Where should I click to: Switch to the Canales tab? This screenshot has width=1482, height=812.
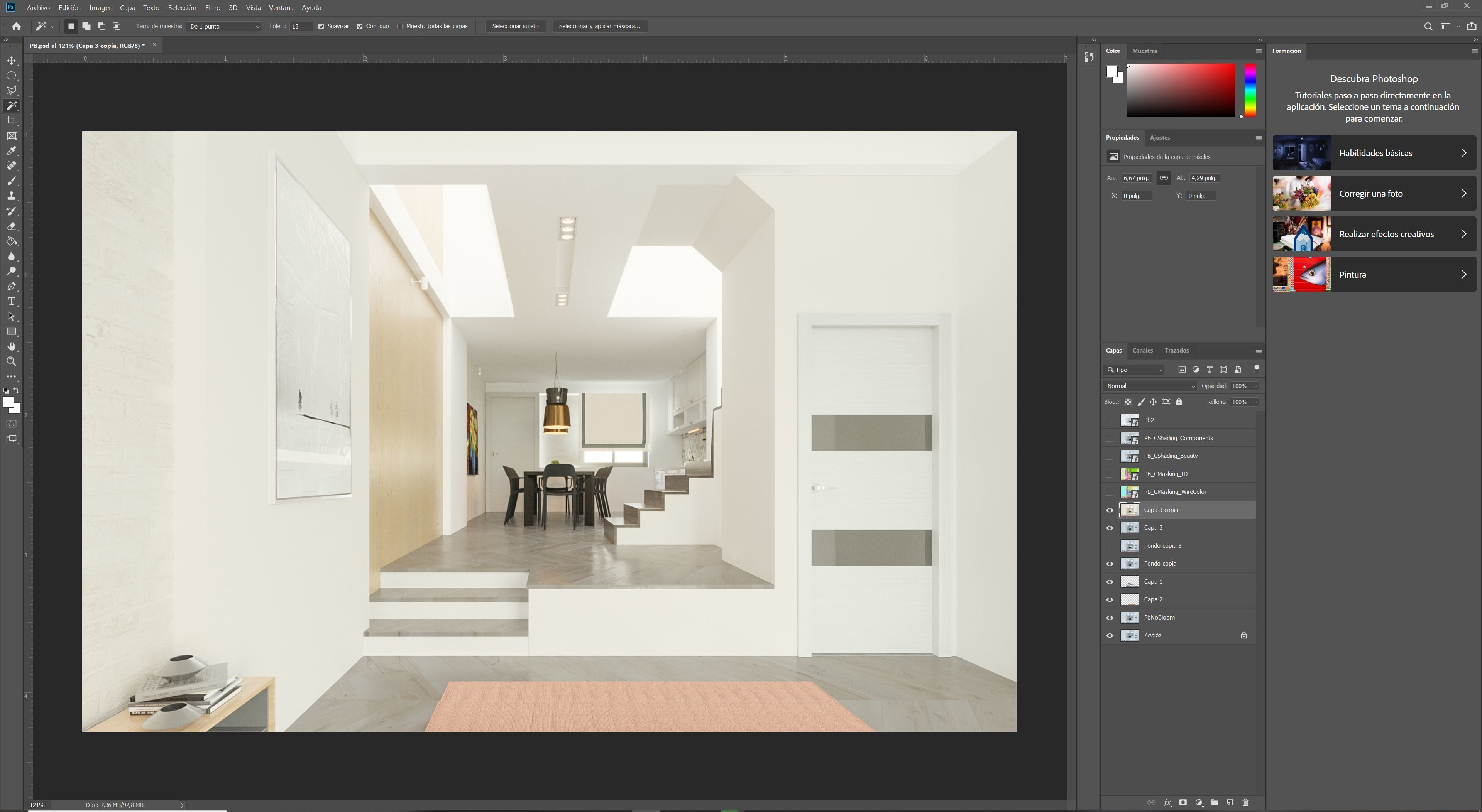[1142, 351]
